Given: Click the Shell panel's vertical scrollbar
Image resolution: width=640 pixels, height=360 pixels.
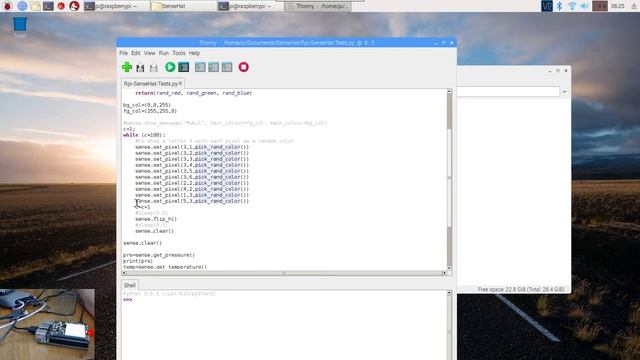Looking at the screenshot, I should [x=449, y=325].
